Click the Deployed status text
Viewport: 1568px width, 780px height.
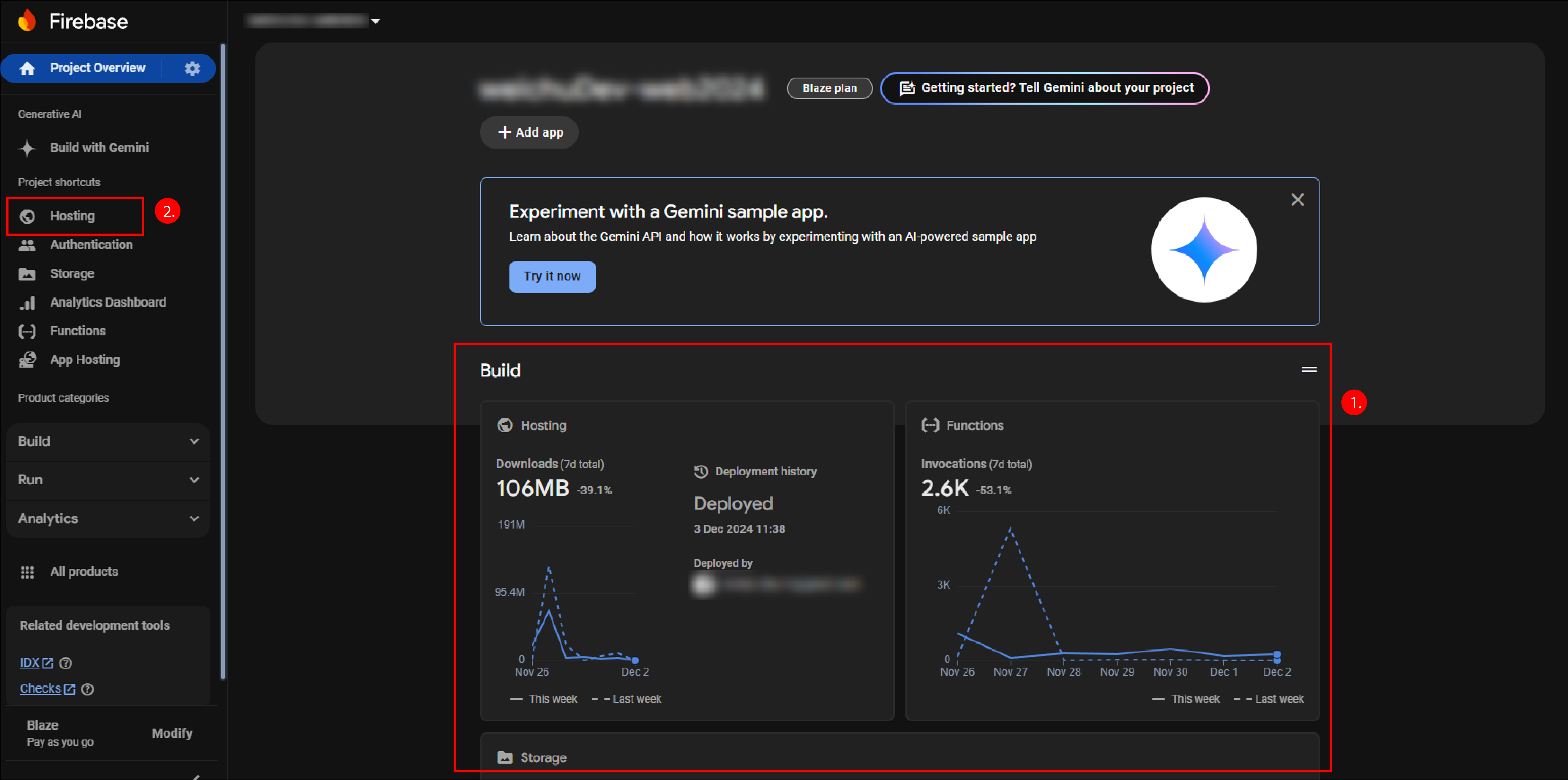734,504
